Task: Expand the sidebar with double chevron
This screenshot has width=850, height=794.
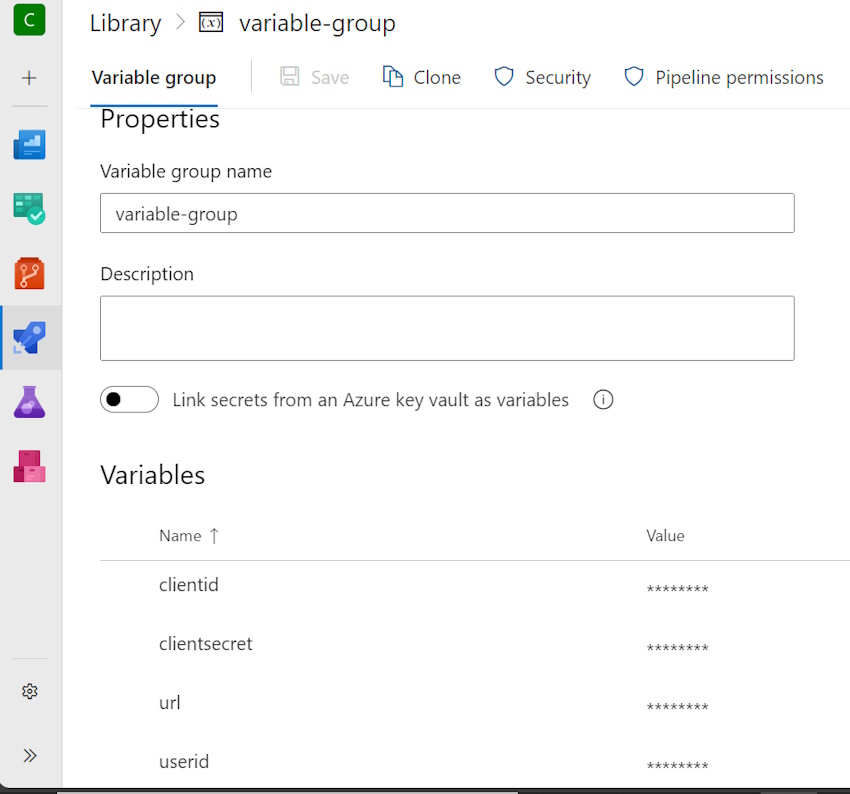Action: [30, 755]
